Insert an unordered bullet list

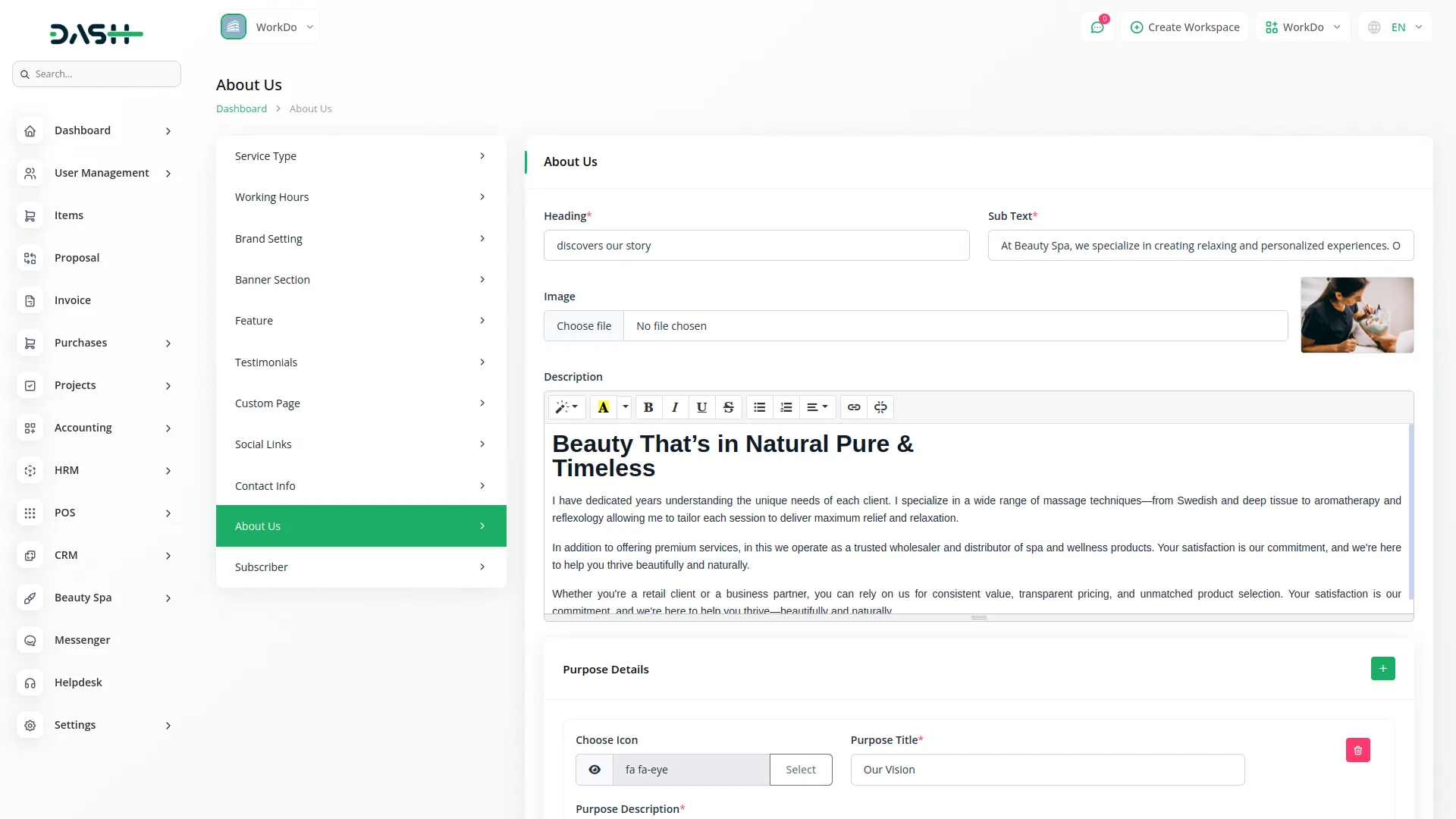click(x=759, y=407)
